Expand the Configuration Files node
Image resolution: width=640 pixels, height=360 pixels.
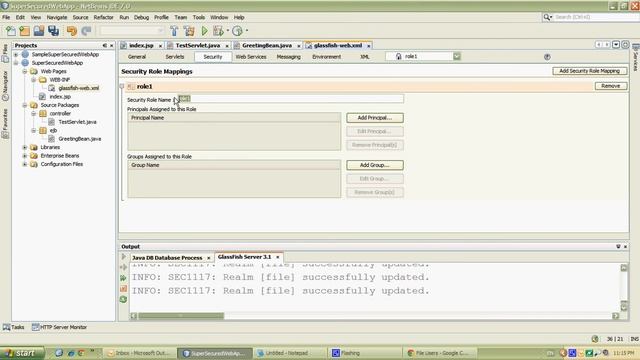(25, 164)
